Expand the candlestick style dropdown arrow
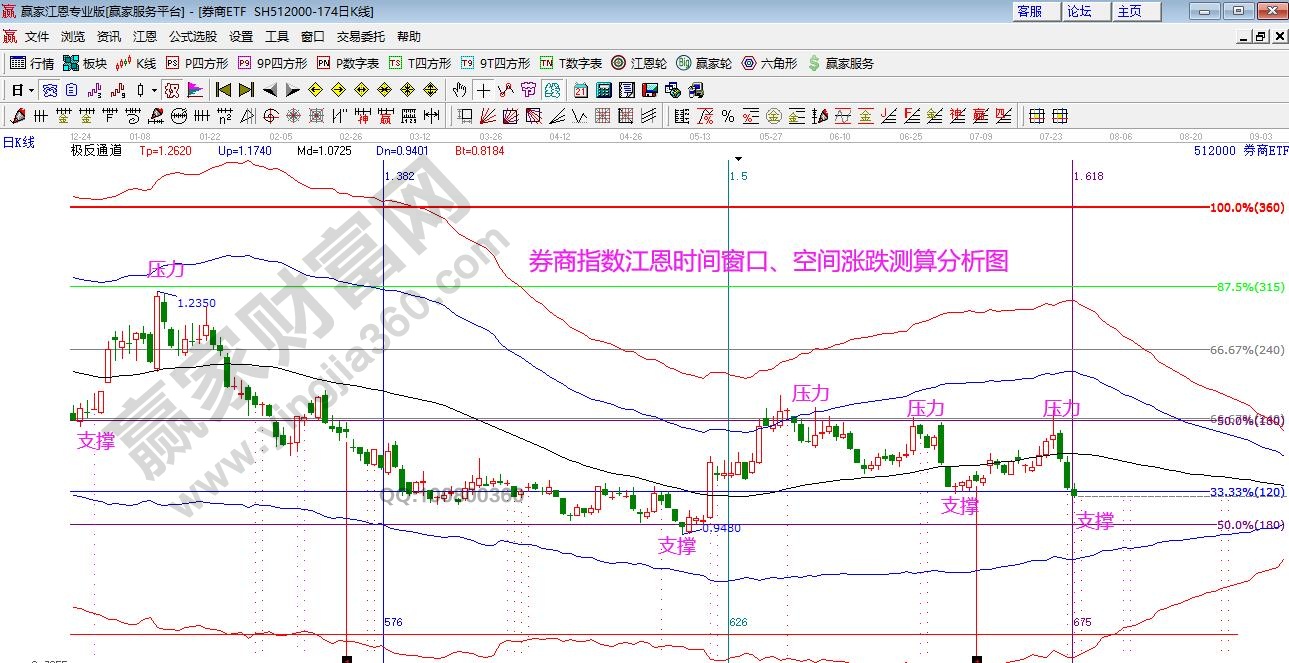 (x=154, y=90)
